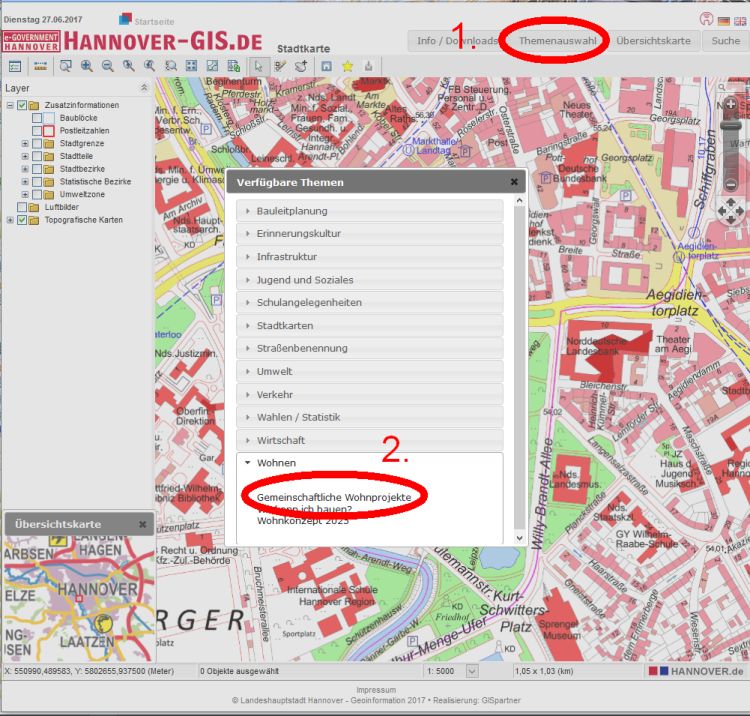
Task: Click the map layer lock icon
Action: click(x=233, y=66)
